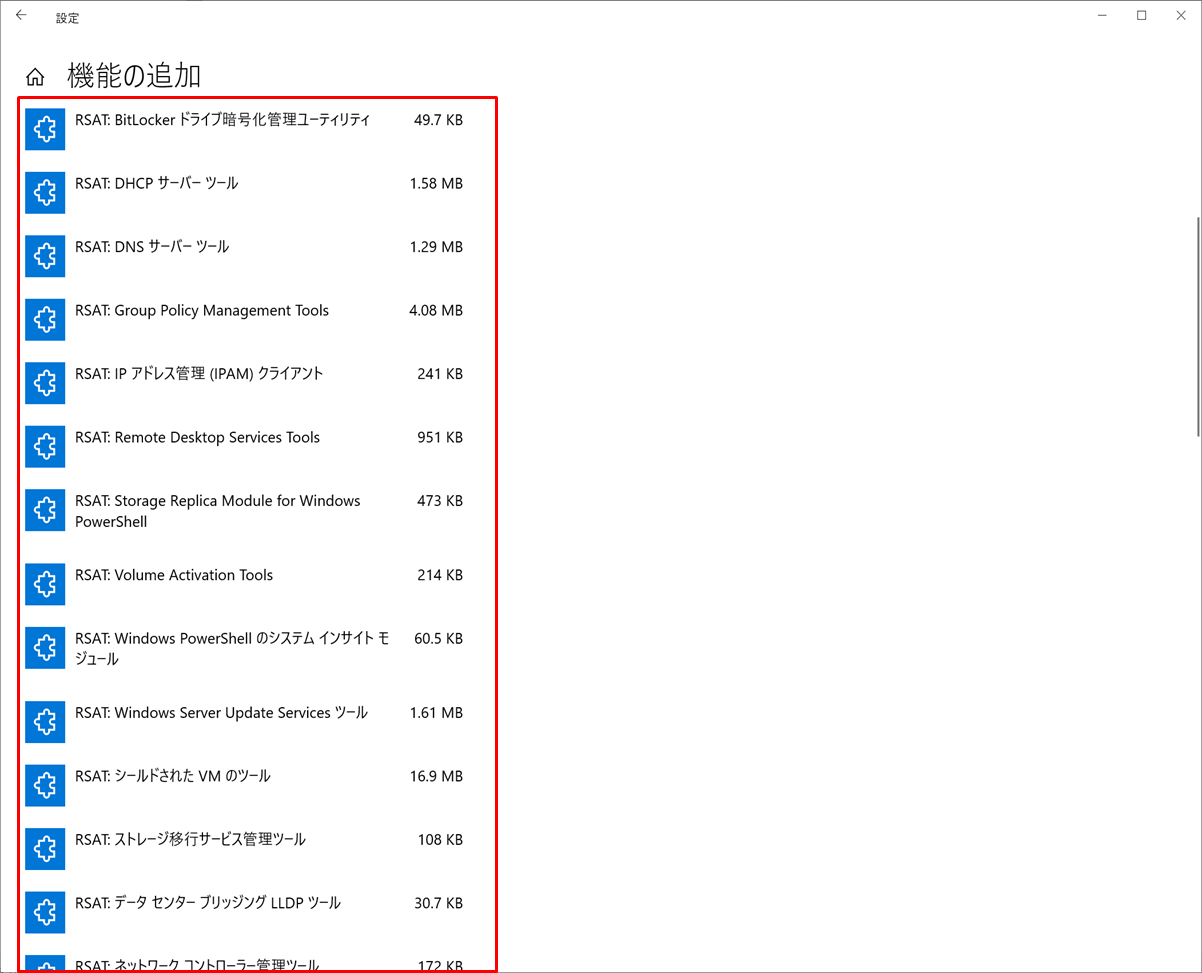This screenshot has width=1202, height=973.
Task: Click icon beside RSAT: ストレージ移行サービス管理ツール
Action: point(45,849)
